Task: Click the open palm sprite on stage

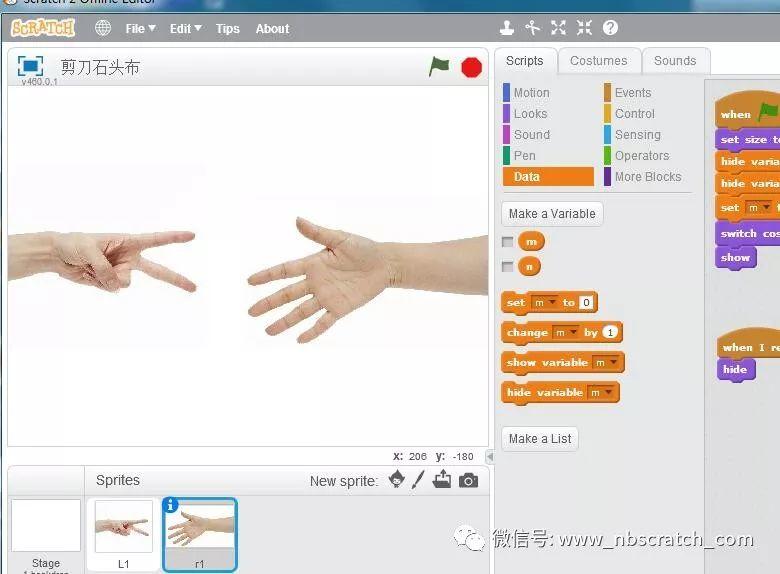Action: [x=367, y=280]
